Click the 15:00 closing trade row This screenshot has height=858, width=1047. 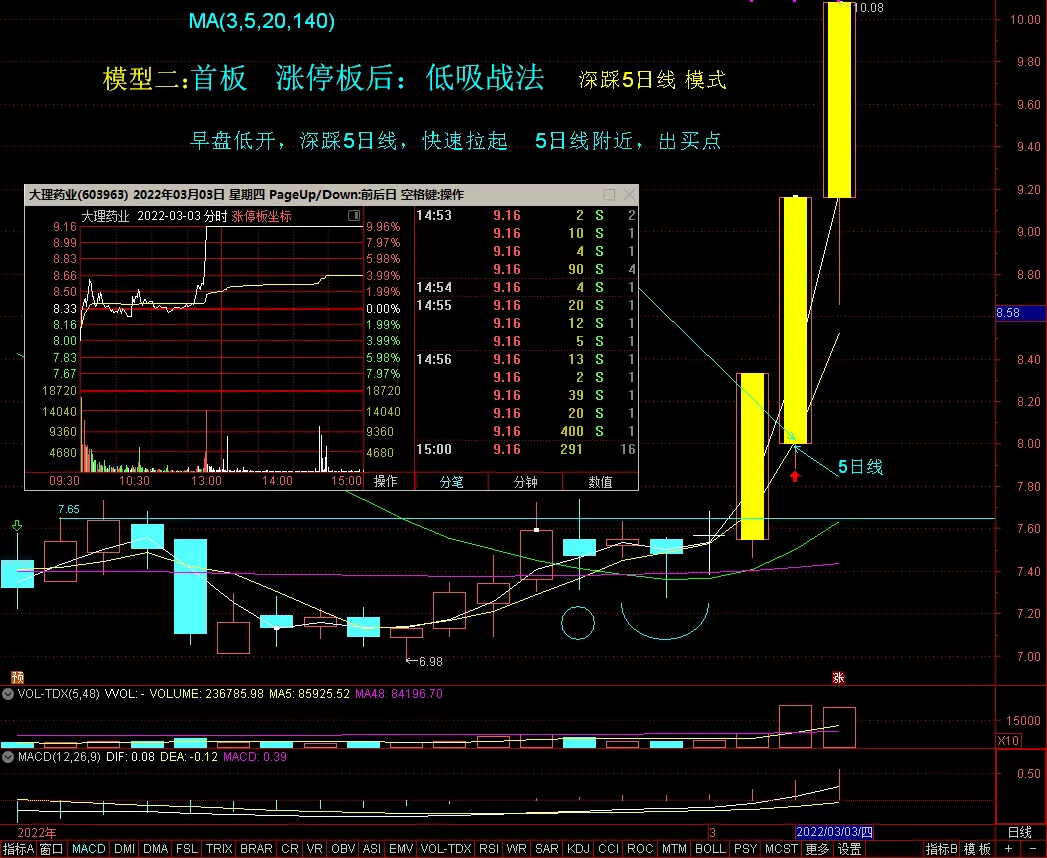click(x=526, y=449)
